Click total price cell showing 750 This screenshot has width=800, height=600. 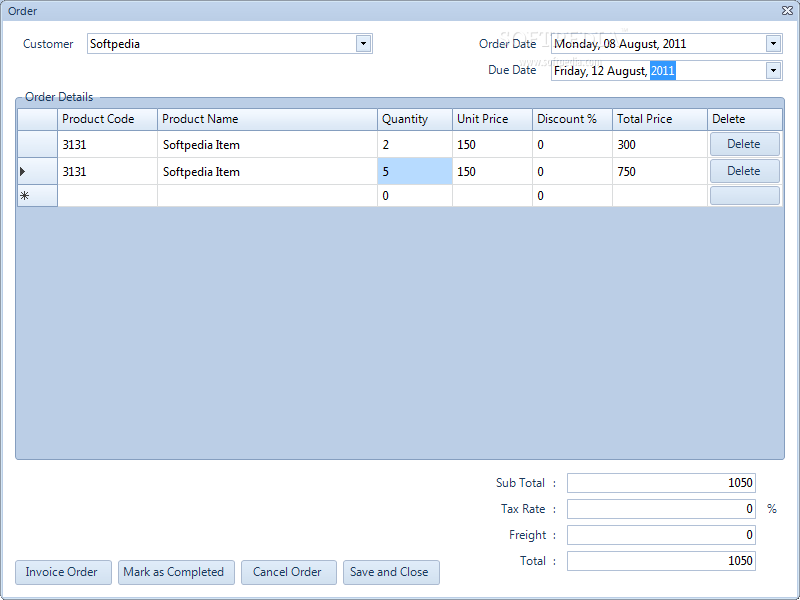tap(660, 171)
